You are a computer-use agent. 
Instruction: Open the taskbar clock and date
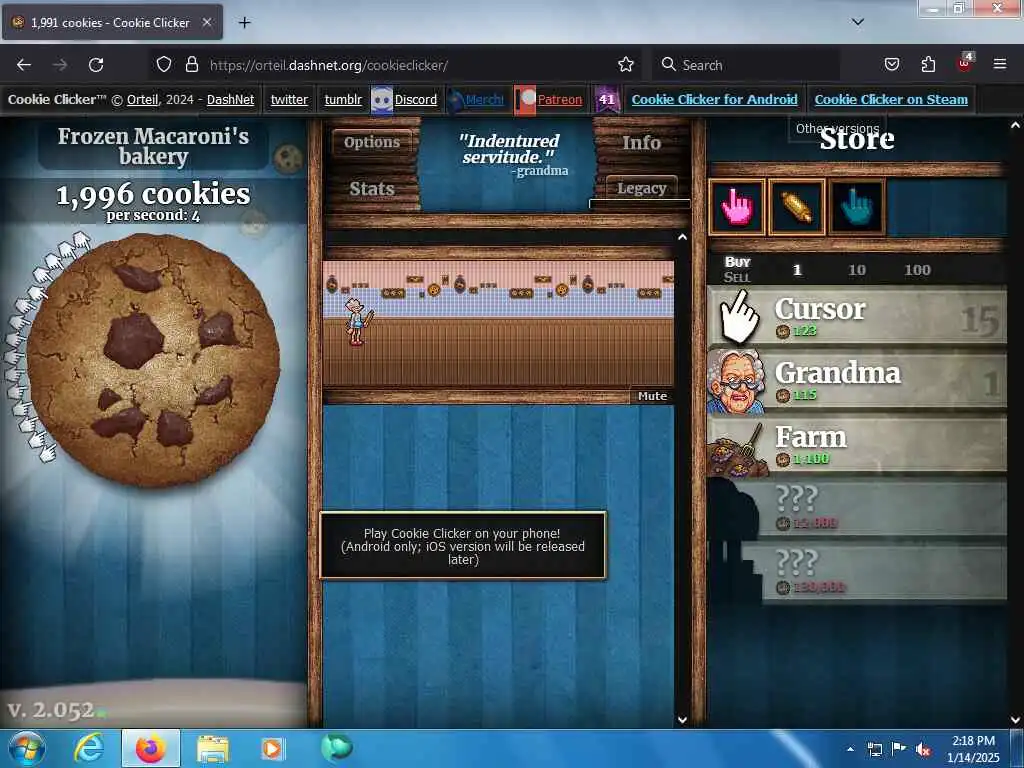point(973,749)
